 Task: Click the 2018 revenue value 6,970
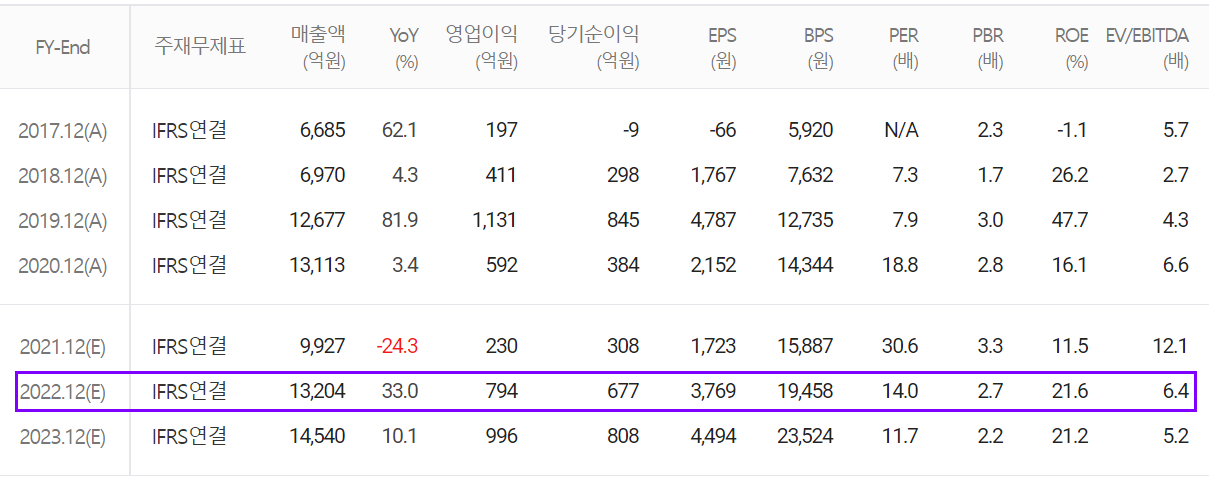pos(323,175)
